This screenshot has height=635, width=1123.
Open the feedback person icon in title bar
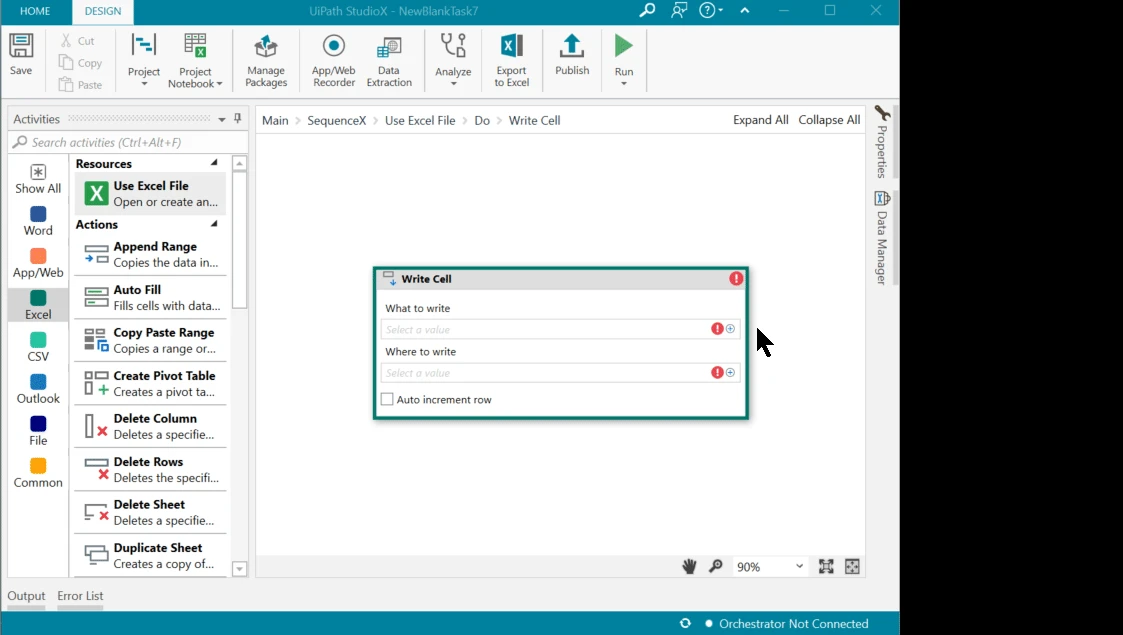coord(678,10)
